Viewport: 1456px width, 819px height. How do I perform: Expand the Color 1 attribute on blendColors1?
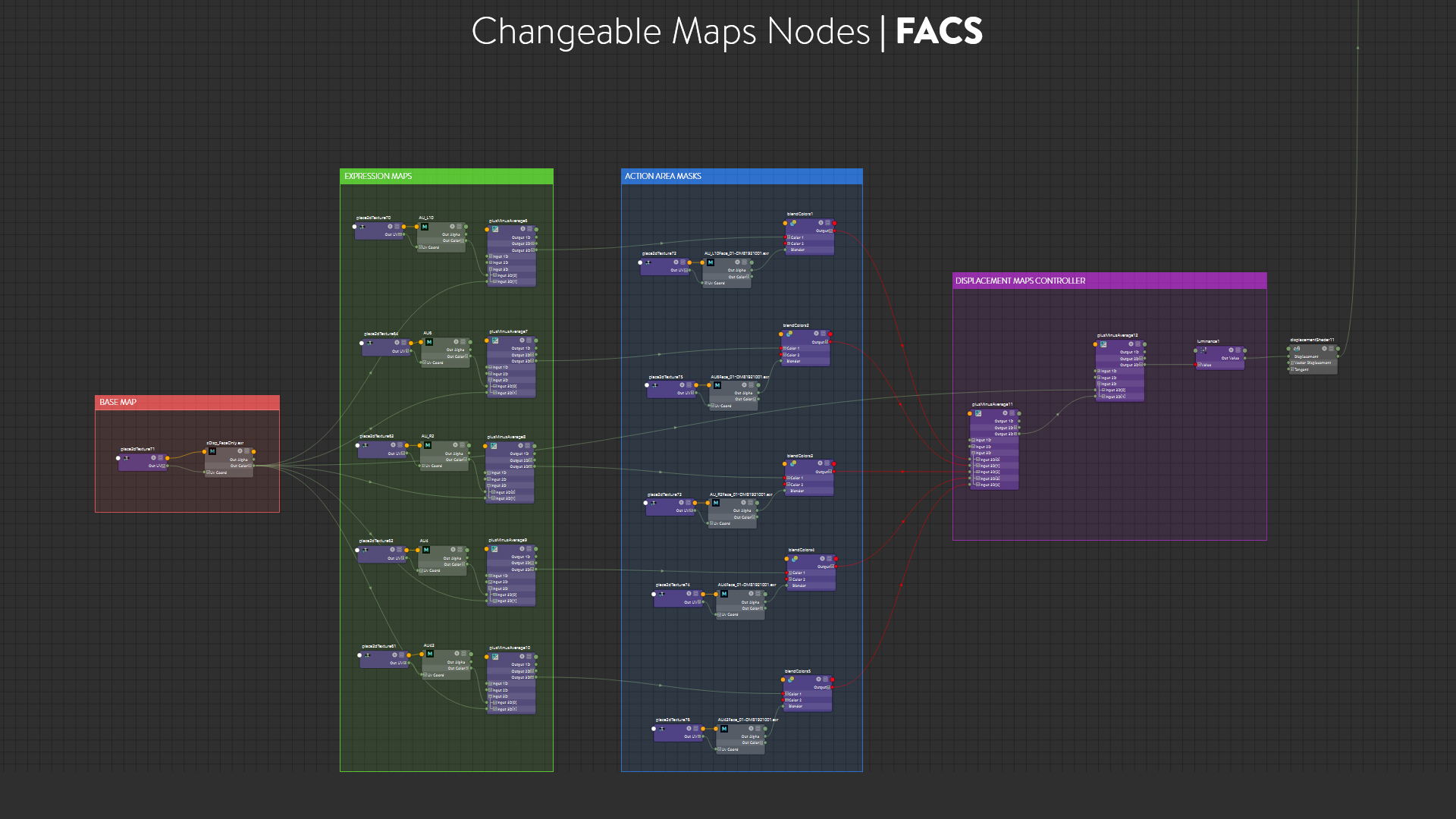point(789,237)
